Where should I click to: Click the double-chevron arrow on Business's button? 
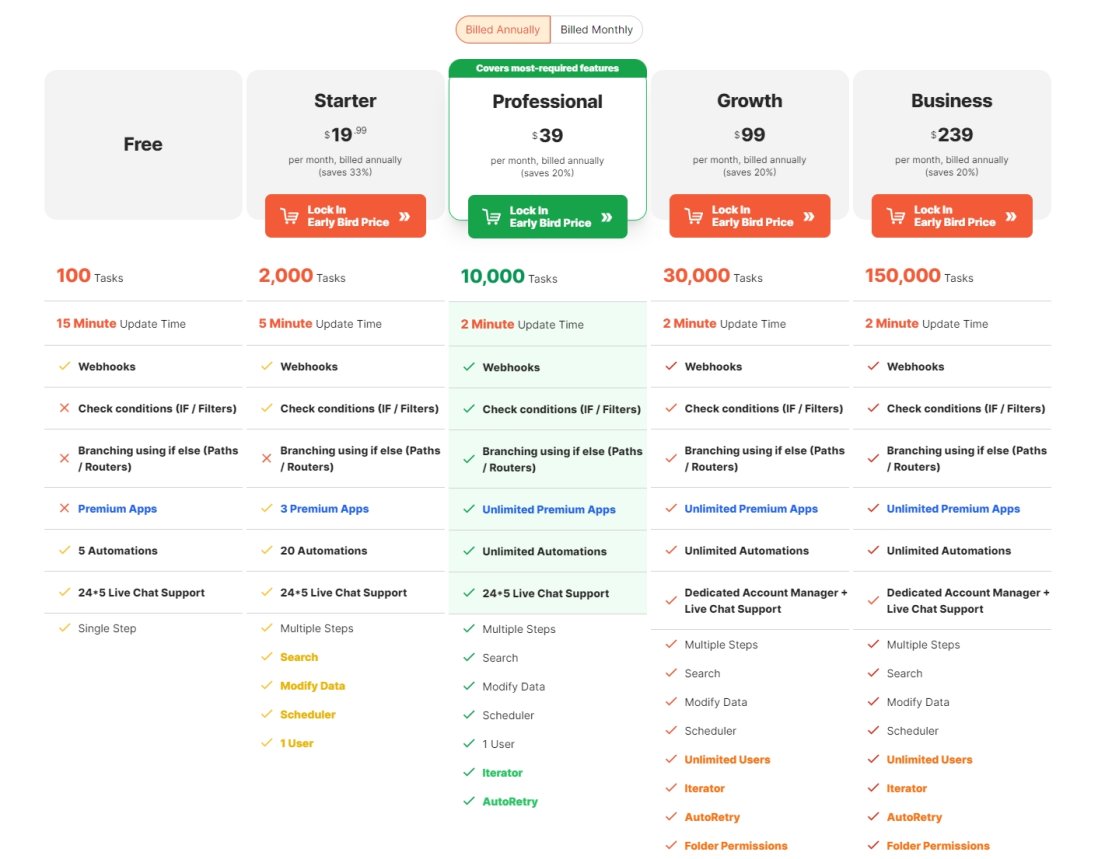click(x=1011, y=216)
